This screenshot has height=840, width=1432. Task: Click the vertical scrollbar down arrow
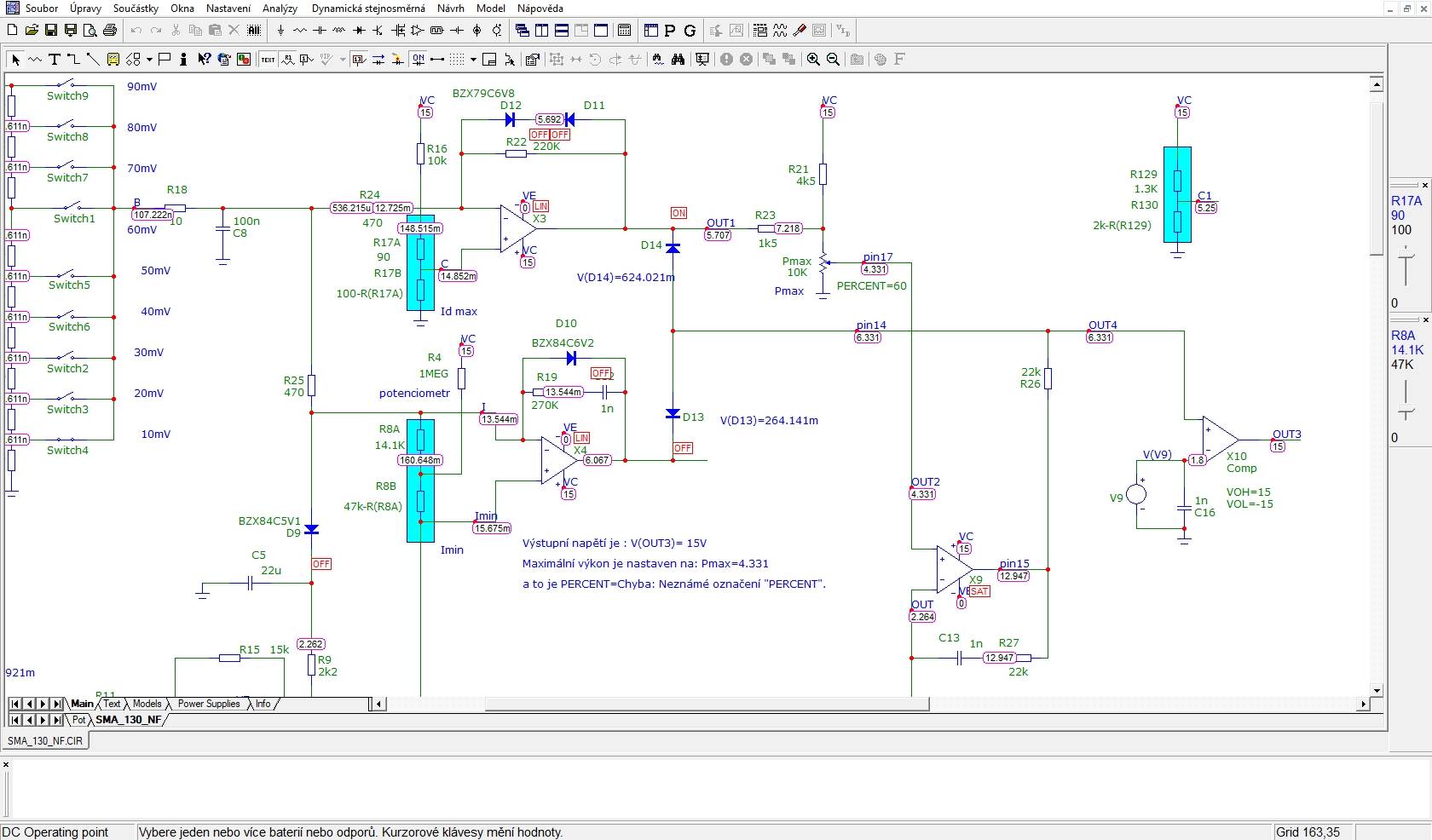point(1377,690)
